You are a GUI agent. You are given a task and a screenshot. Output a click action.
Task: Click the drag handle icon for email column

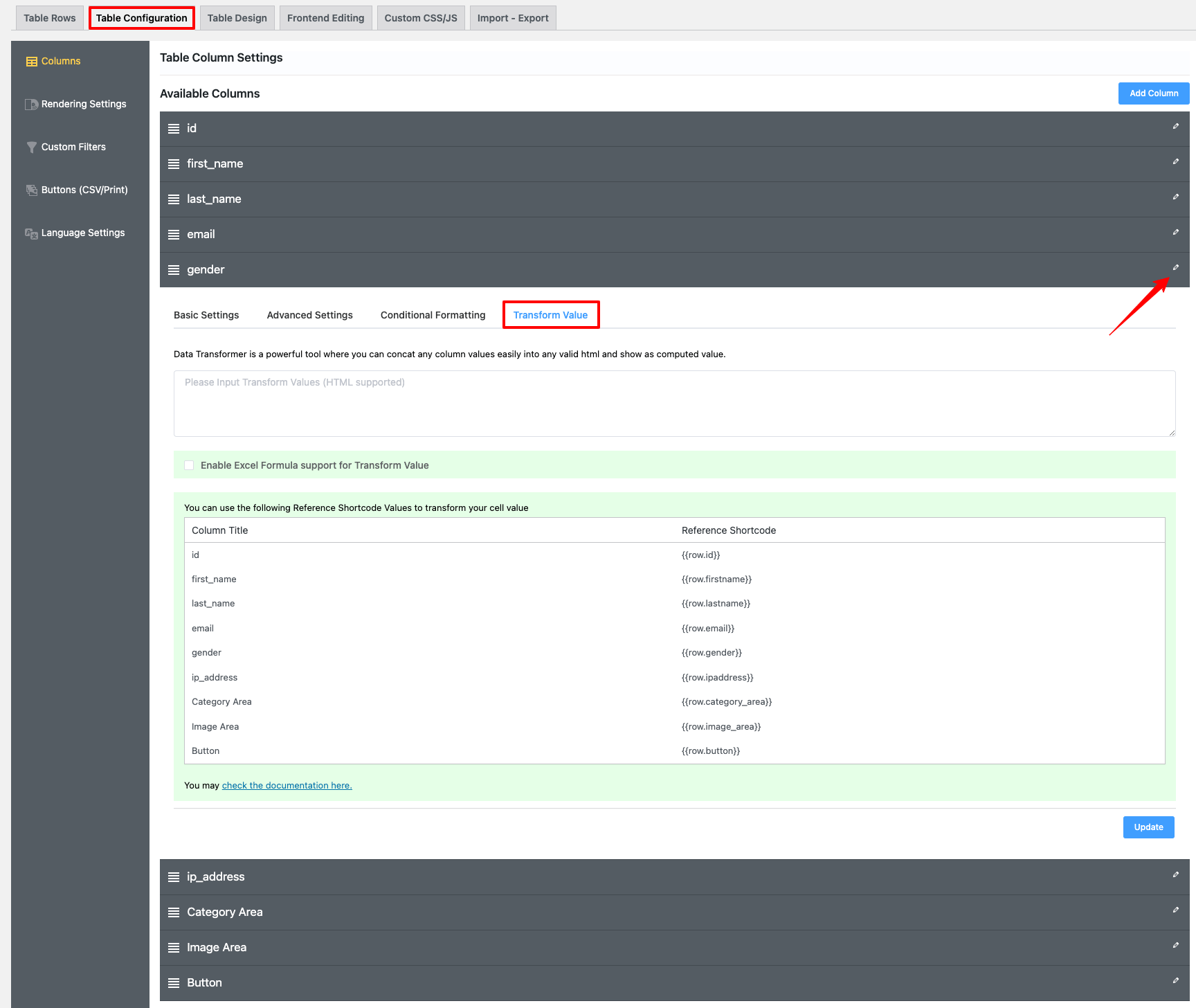174,235
